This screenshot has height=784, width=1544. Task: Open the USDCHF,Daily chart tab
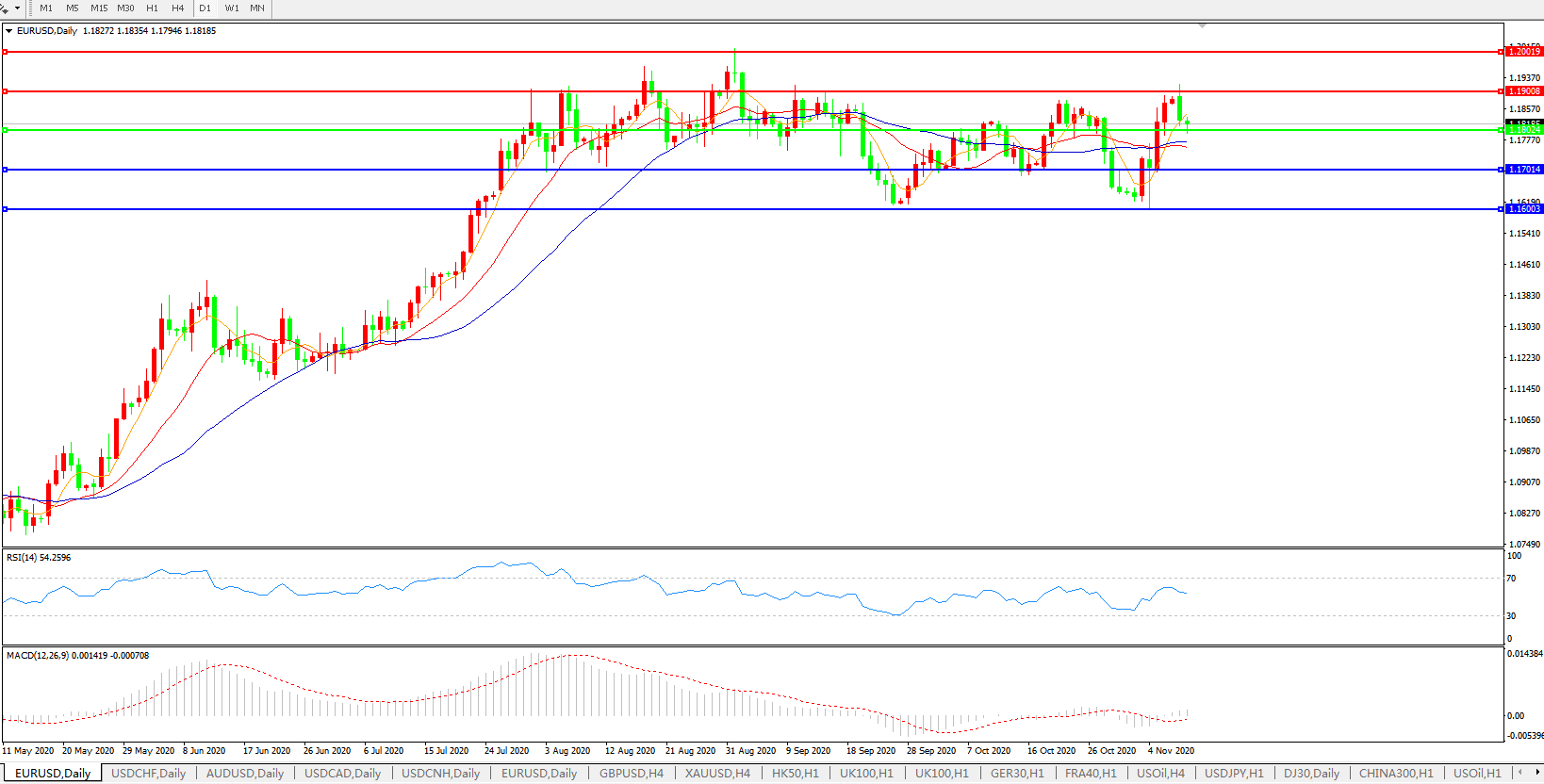coord(148,774)
